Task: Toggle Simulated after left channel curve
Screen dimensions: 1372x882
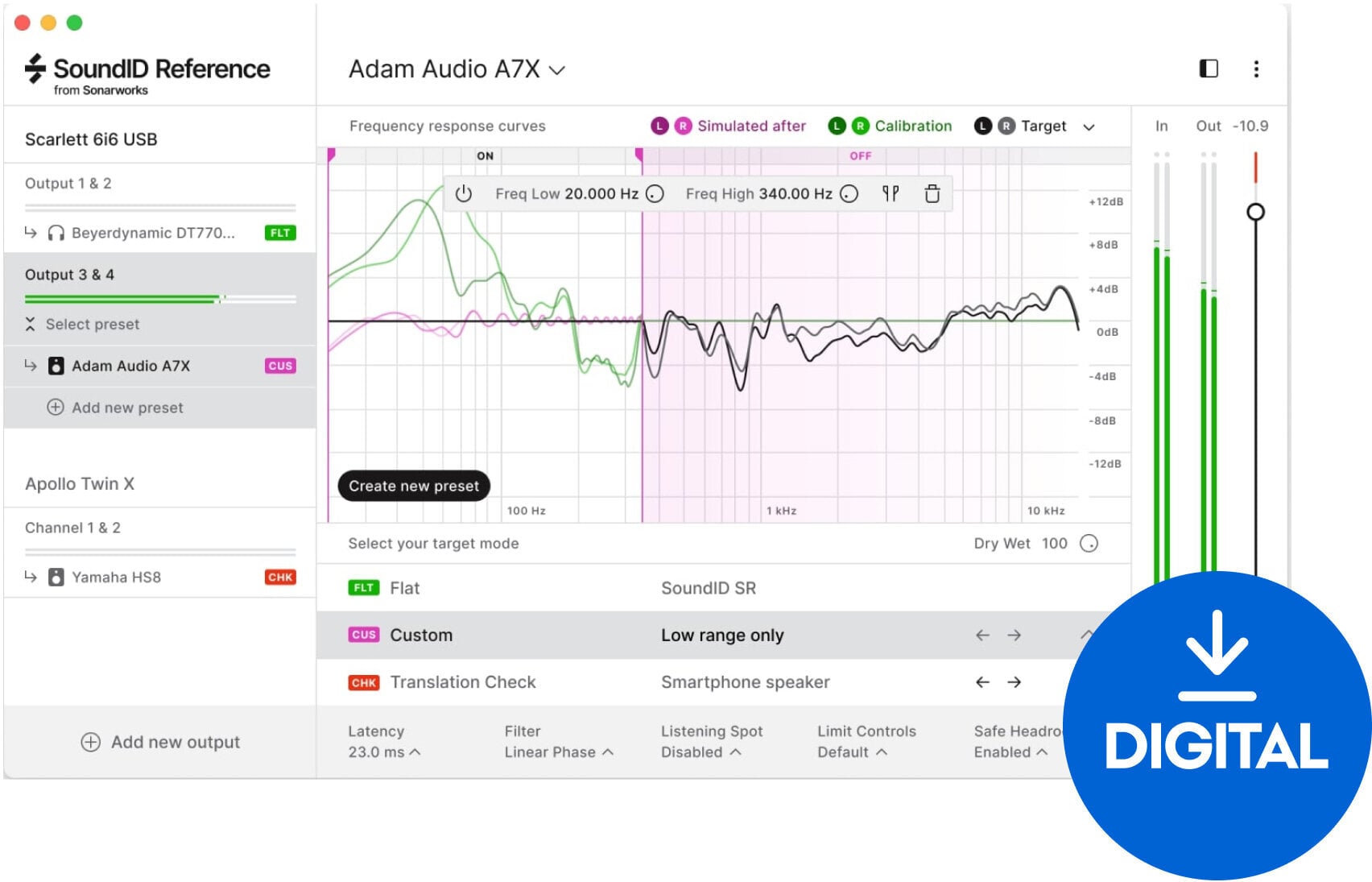Action: pos(659,126)
